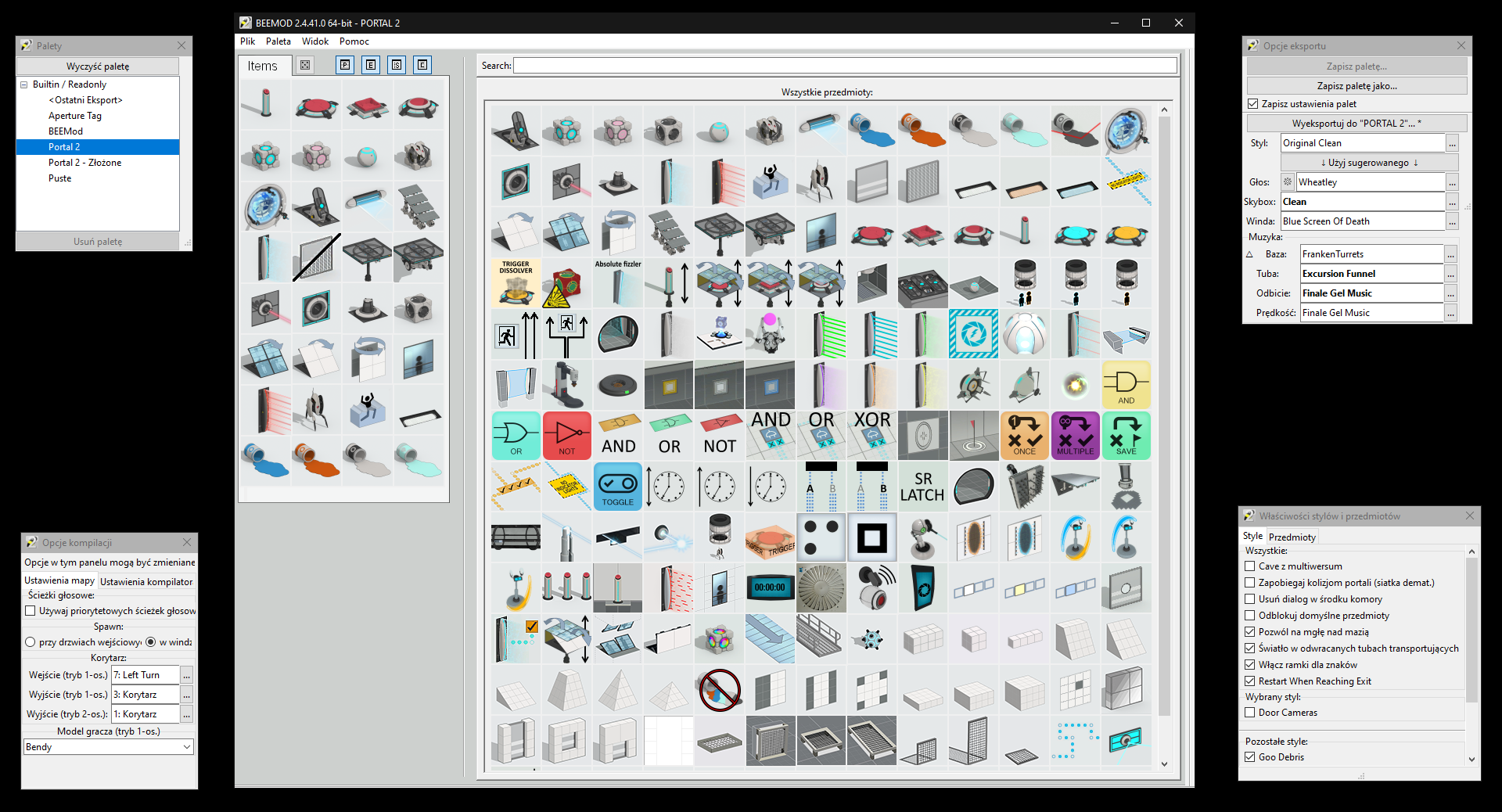Open the Tuba music selector ellipsis button
The width and height of the screenshot is (1502, 812).
1451,274
